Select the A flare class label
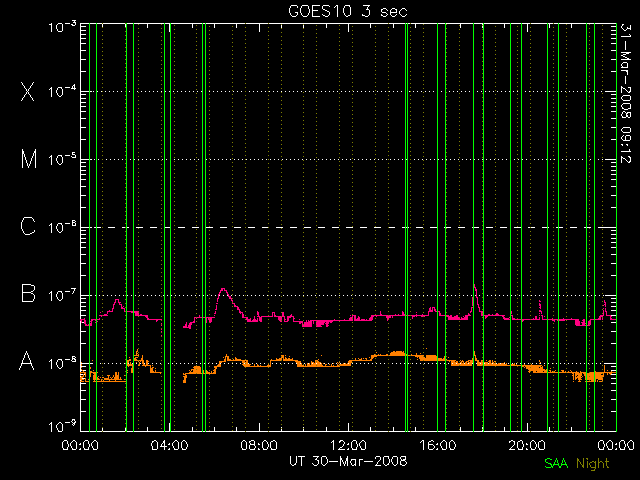 click(x=27, y=361)
